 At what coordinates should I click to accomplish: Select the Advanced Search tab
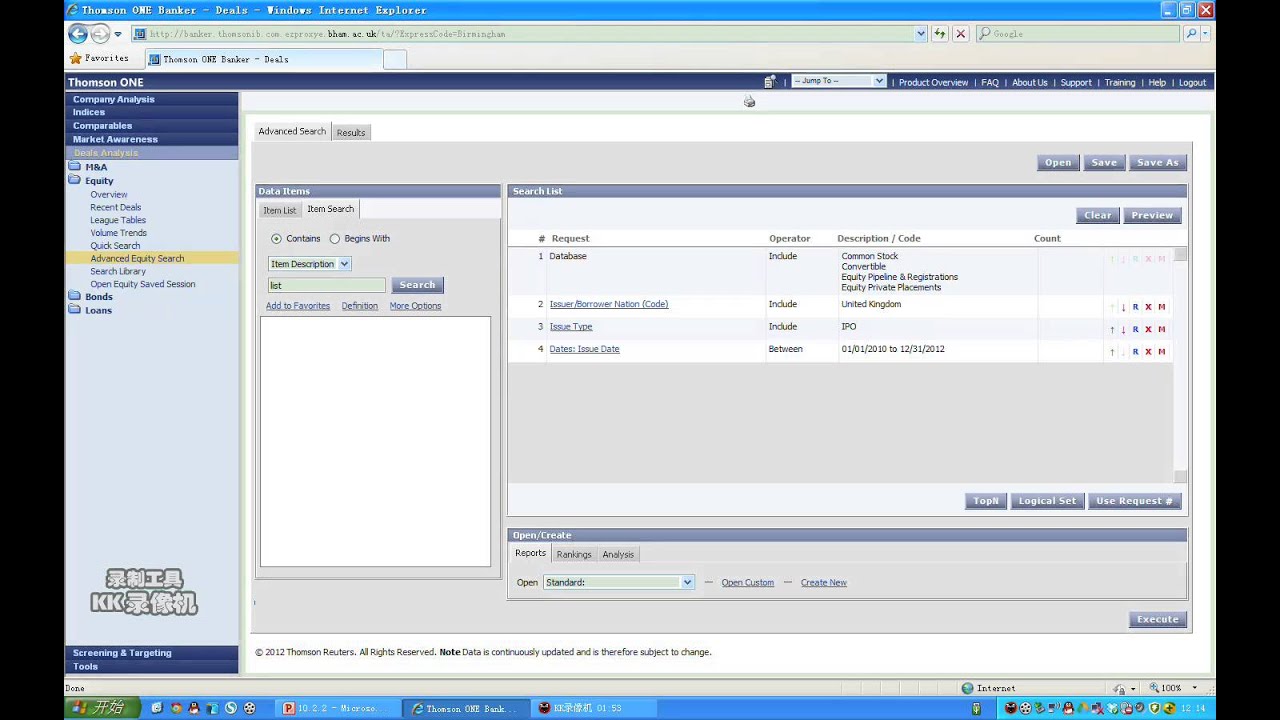(292, 131)
